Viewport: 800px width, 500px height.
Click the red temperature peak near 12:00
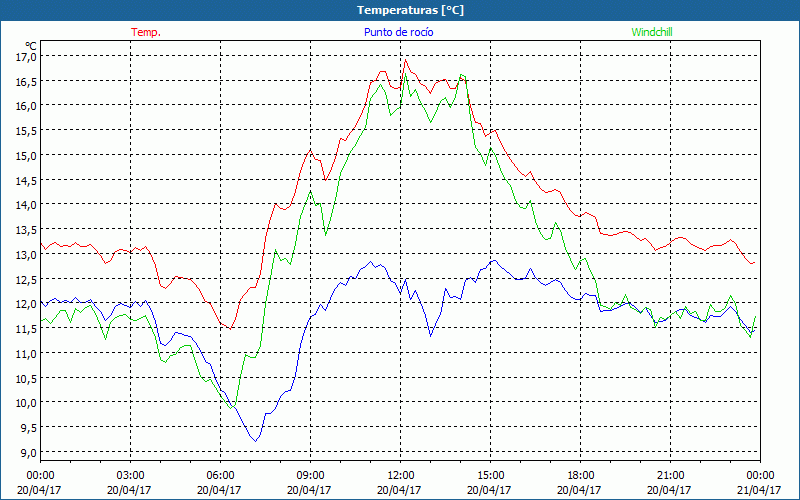tap(406, 60)
